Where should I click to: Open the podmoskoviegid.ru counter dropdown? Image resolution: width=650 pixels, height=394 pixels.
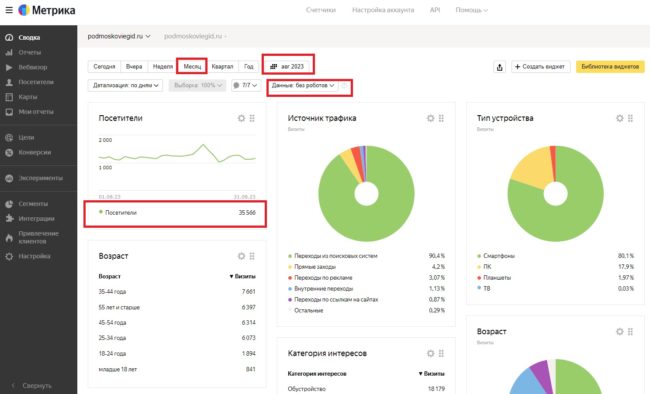(119, 36)
